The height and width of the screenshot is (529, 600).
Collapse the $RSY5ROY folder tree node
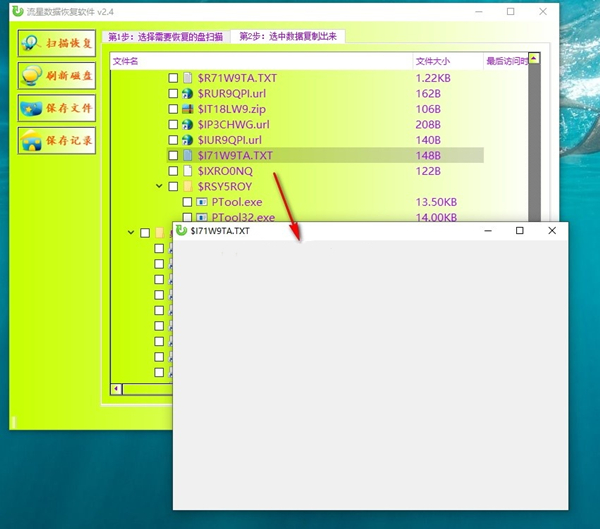point(159,186)
